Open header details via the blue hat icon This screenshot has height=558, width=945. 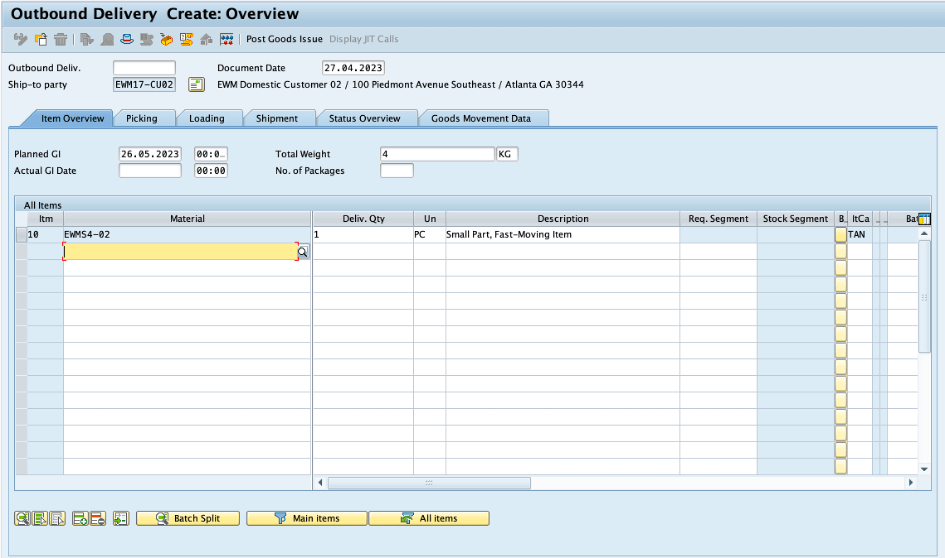(127, 39)
